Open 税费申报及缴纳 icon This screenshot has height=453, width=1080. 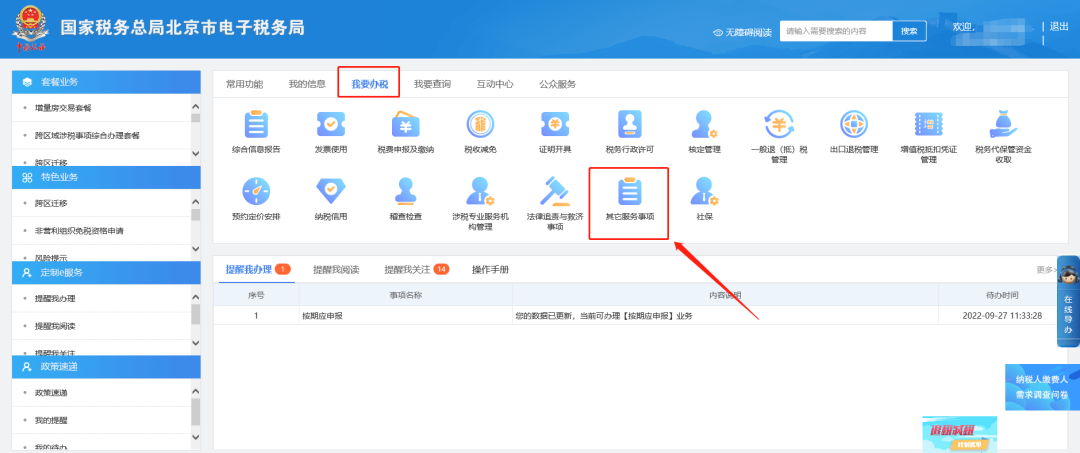[407, 125]
